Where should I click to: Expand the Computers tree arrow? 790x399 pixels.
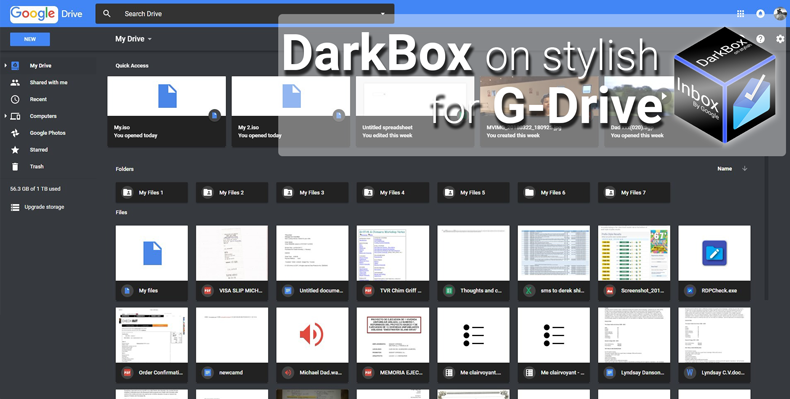6,116
